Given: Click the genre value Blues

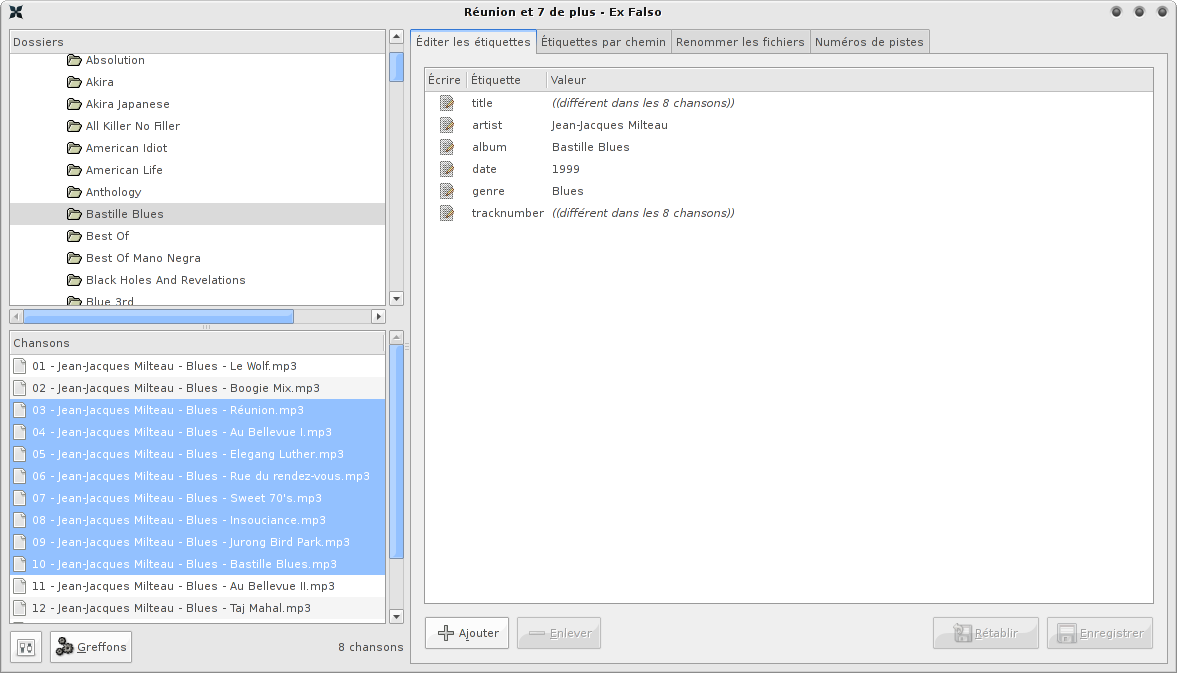Looking at the screenshot, I should (567, 191).
